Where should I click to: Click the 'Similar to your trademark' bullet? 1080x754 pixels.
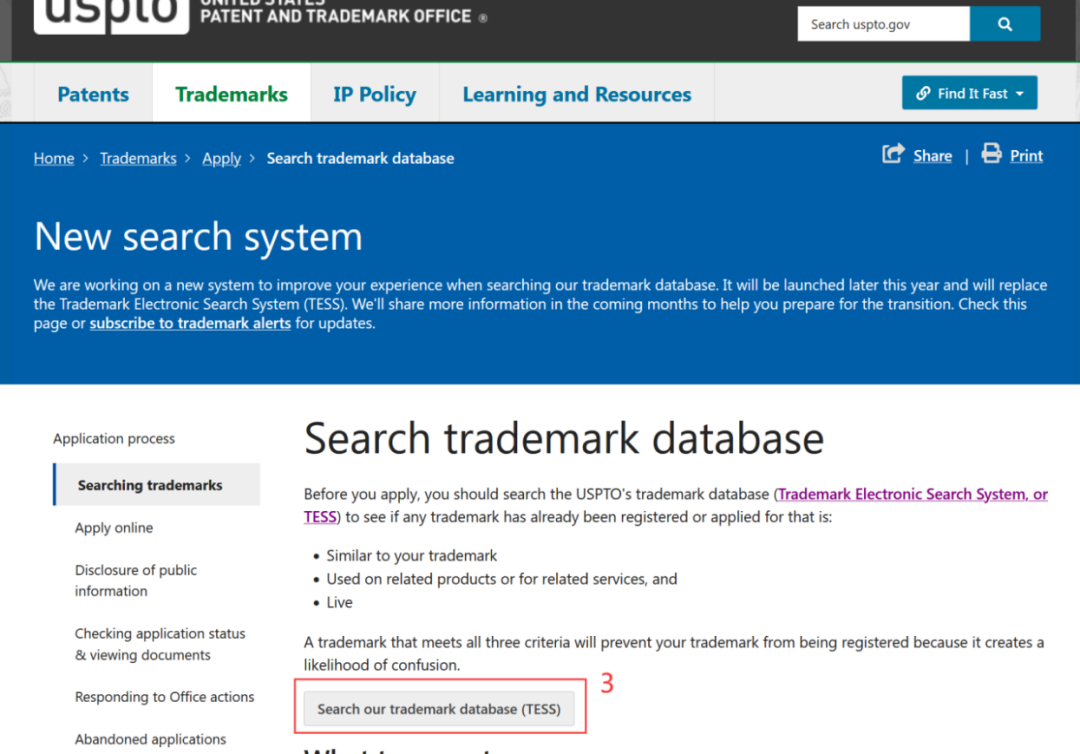[411, 556]
